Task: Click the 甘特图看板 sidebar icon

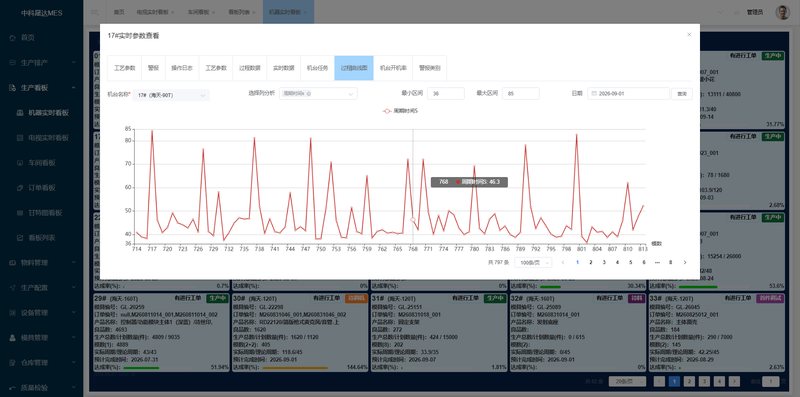Action: click(x=20, y=213)
